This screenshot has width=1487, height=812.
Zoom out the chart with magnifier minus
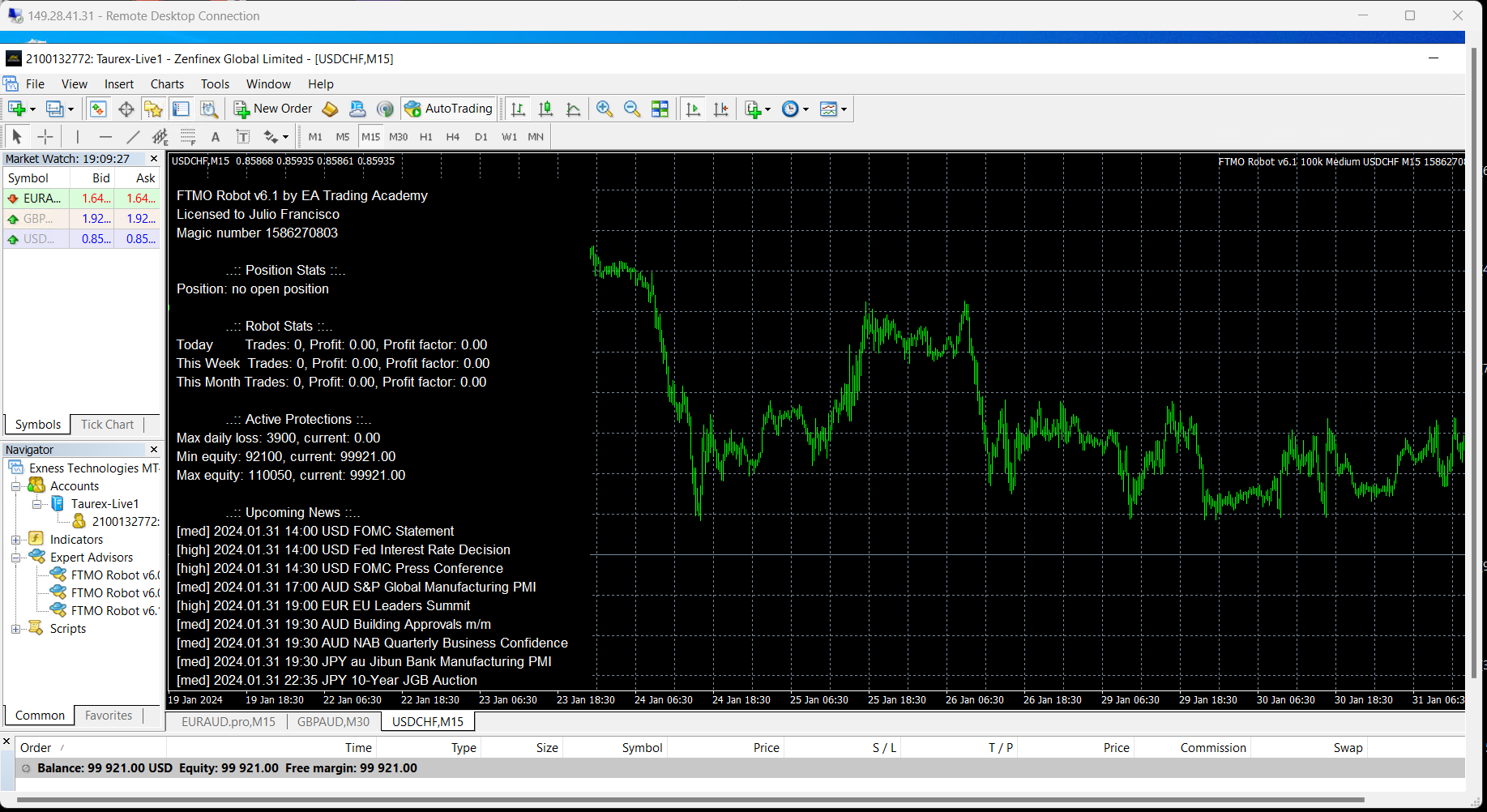(x=632, y=109)
